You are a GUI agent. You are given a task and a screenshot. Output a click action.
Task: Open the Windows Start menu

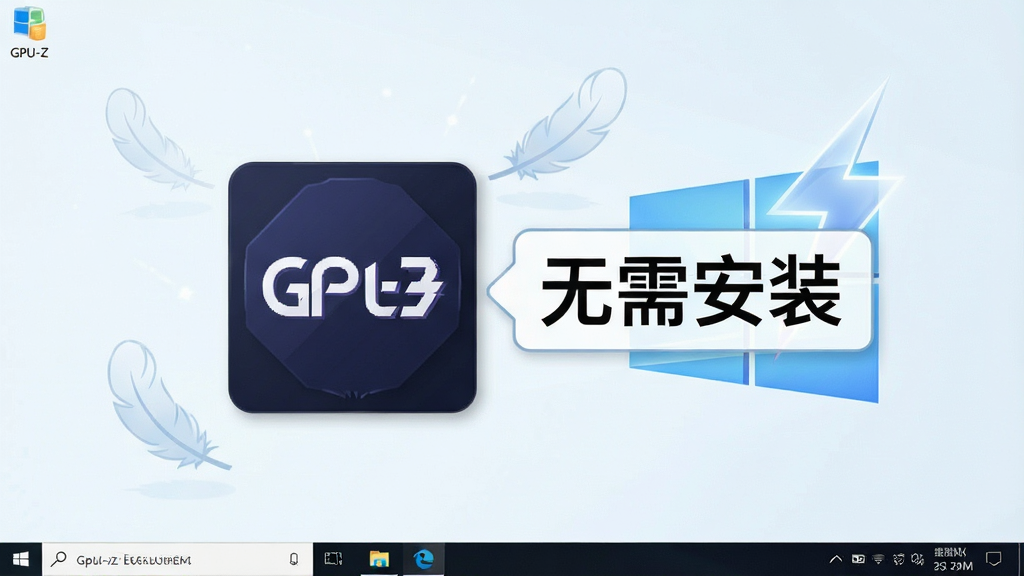tap(21, 560)
